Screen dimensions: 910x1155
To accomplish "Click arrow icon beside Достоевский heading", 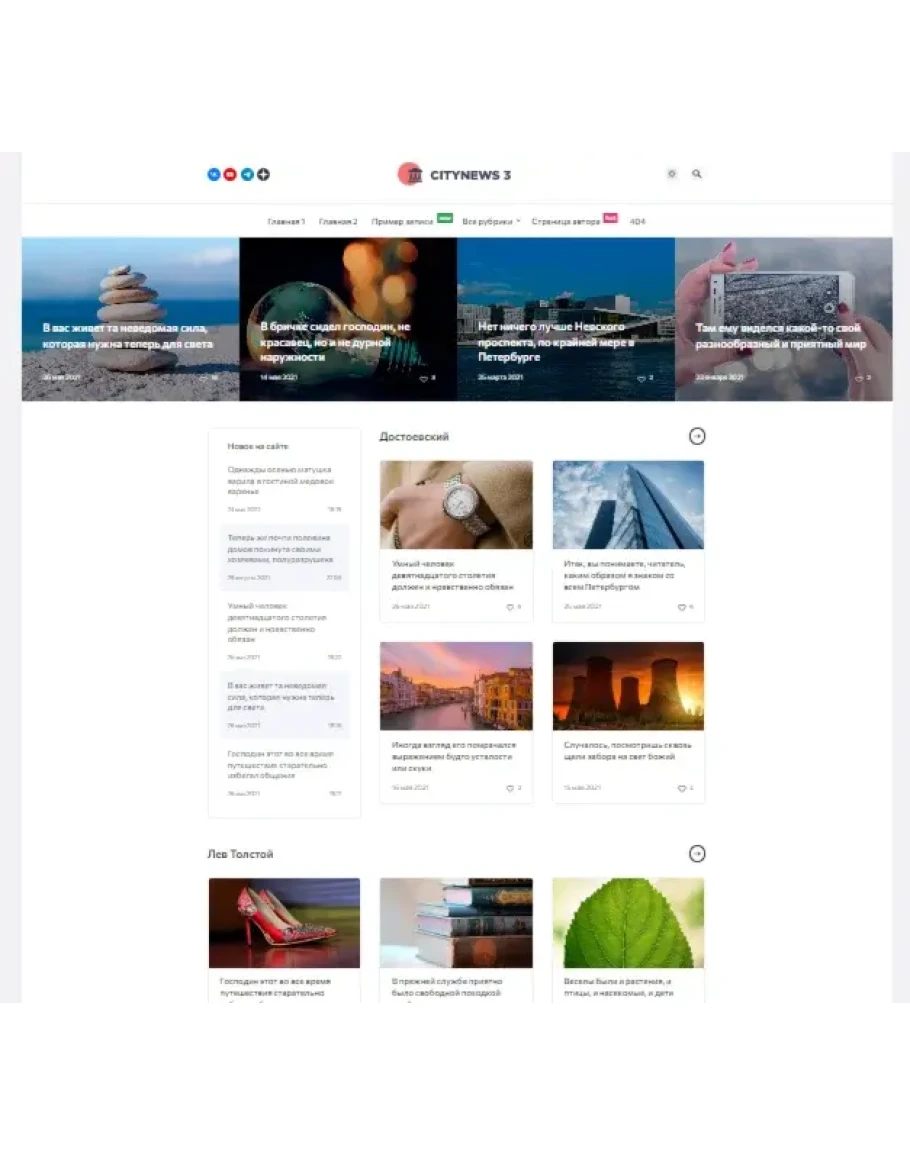I will 697,436.
